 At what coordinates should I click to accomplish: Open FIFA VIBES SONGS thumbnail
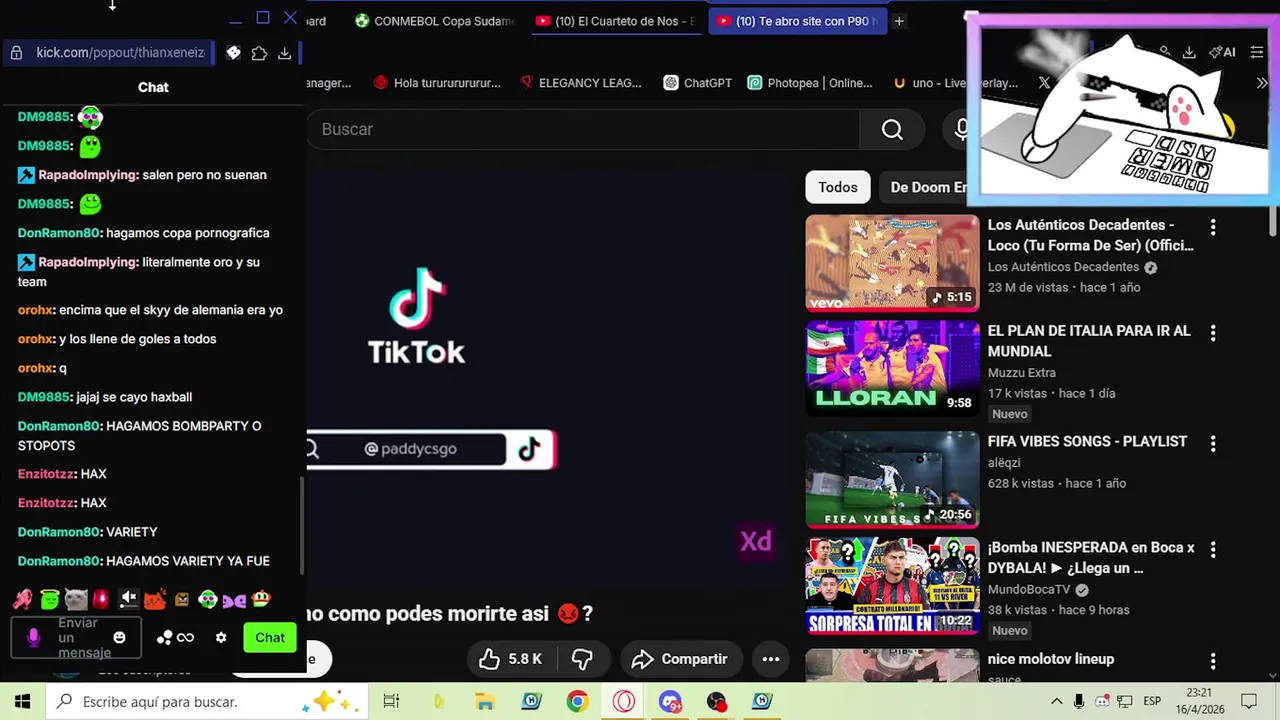(x=892, y=479)
